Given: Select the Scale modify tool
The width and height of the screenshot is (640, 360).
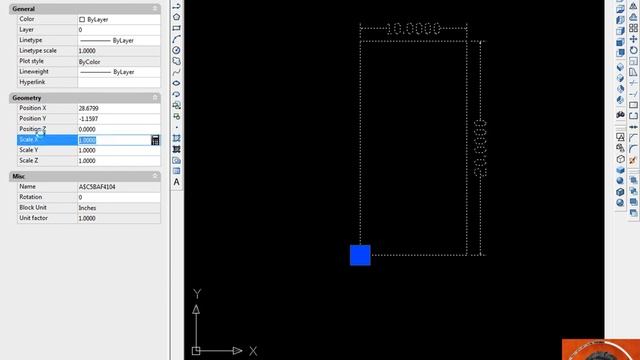Looking at the screenshot, I should pos(633,61).
